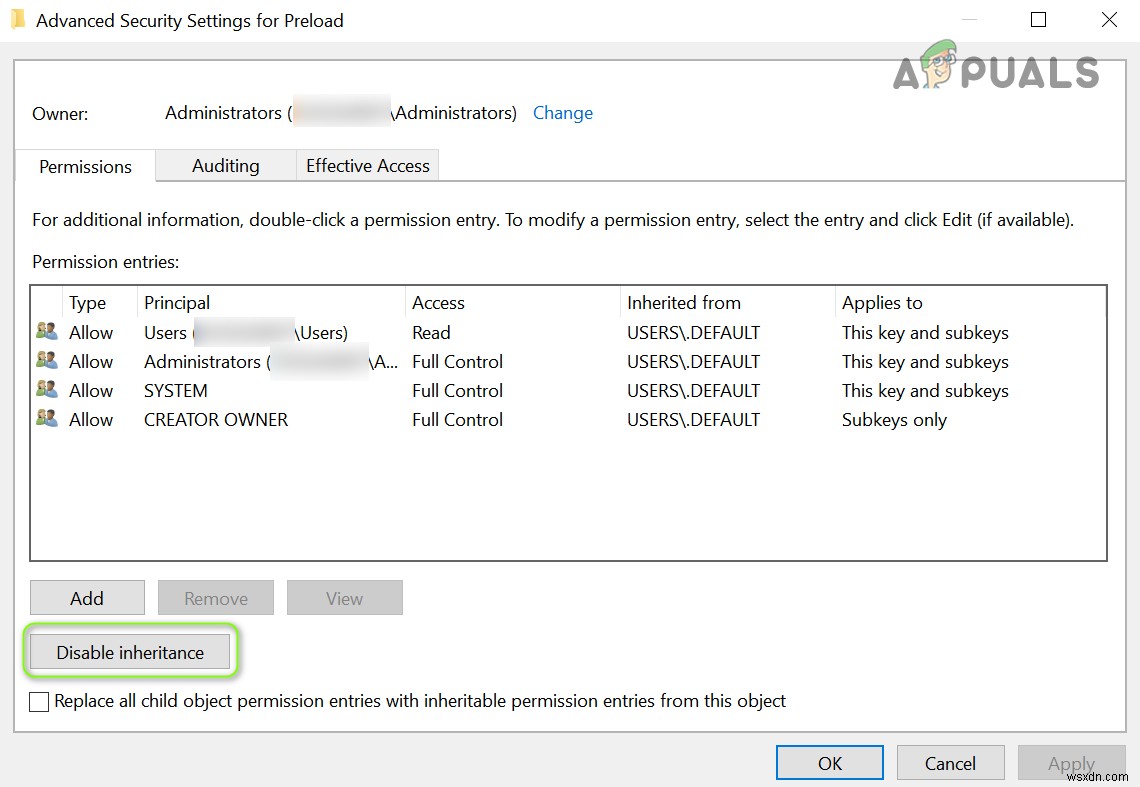1140x787 pixels.
Task: Confirm with the OK button
Action: pos(829,763)
